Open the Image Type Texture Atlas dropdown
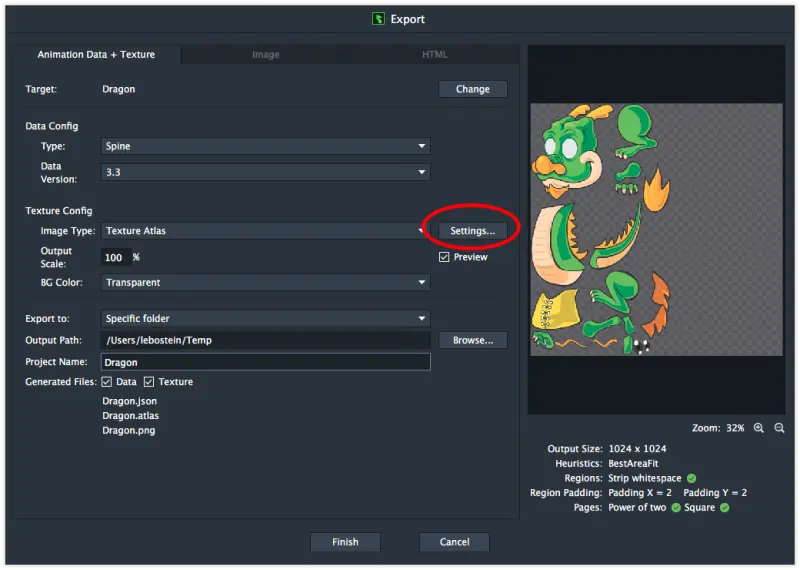The image size is (800, 570). [x=266, y=231]
